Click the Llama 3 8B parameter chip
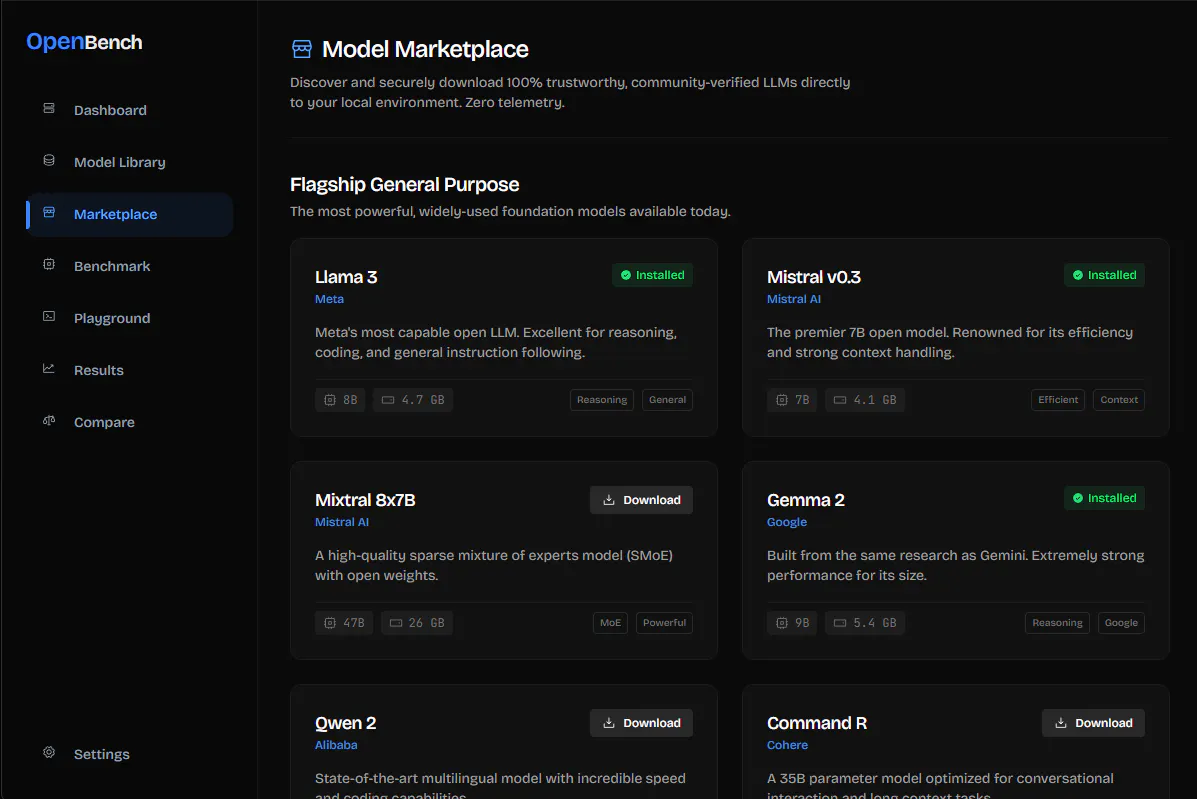 click(x=340, y=400)
